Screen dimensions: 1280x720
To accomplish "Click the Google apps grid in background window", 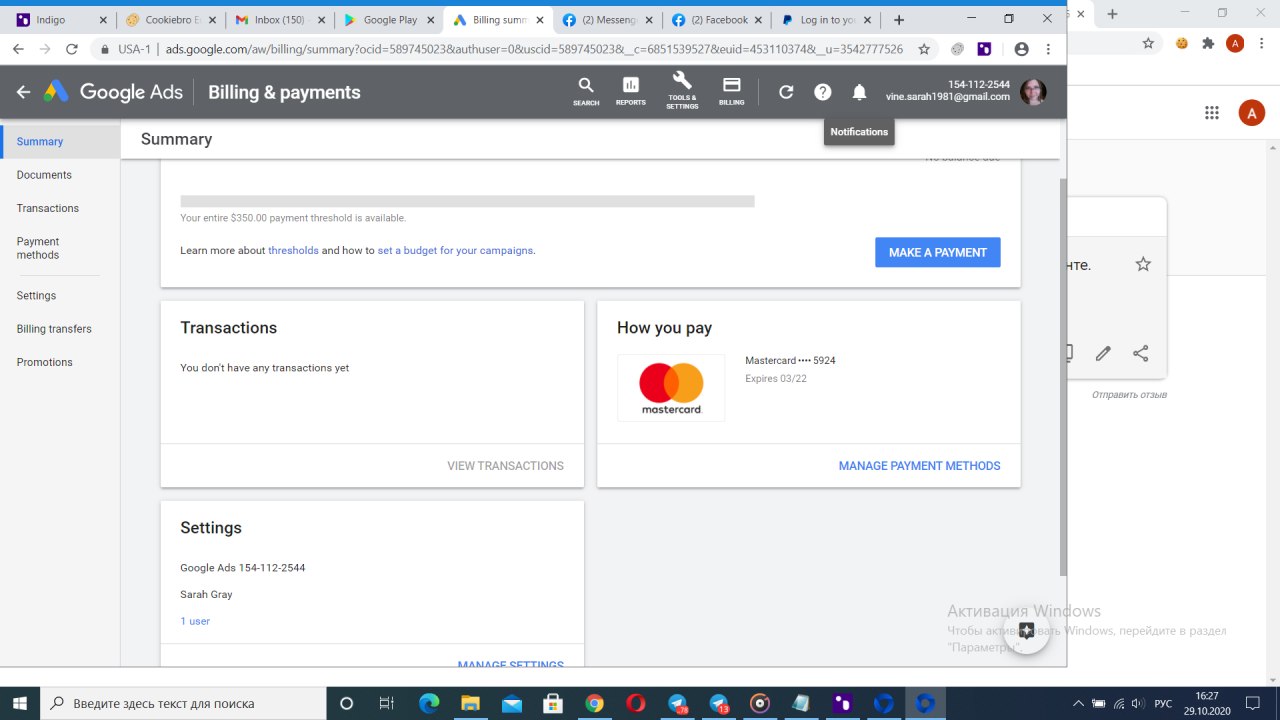I will 1212,113.
